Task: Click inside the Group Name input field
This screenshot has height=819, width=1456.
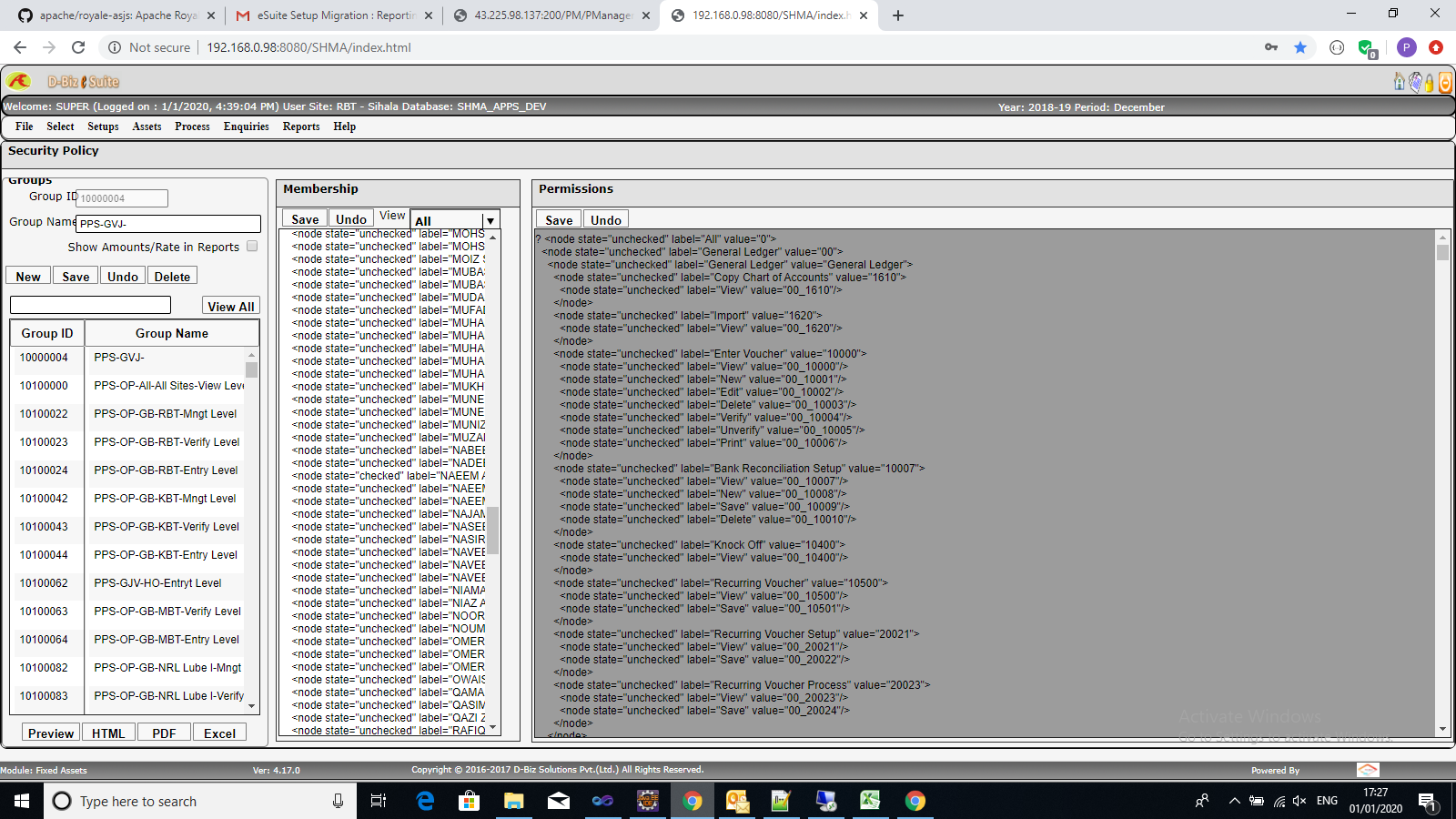Action: [x=167, y=222]
